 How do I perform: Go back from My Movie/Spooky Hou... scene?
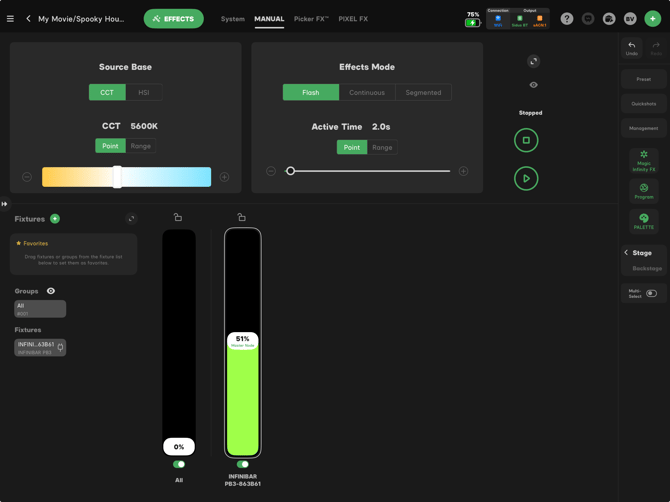coord(28,19)
